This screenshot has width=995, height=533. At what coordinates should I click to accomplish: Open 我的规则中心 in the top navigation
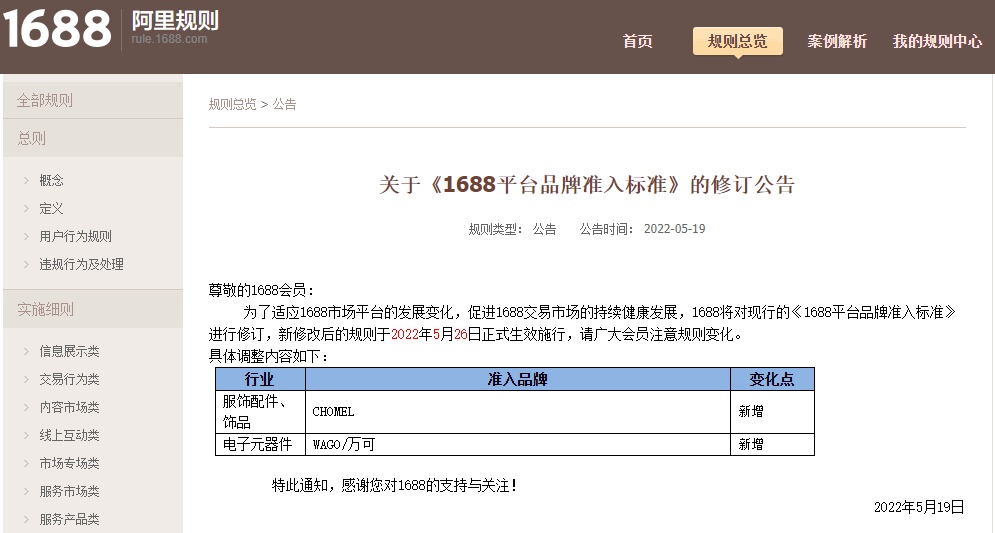937,41
